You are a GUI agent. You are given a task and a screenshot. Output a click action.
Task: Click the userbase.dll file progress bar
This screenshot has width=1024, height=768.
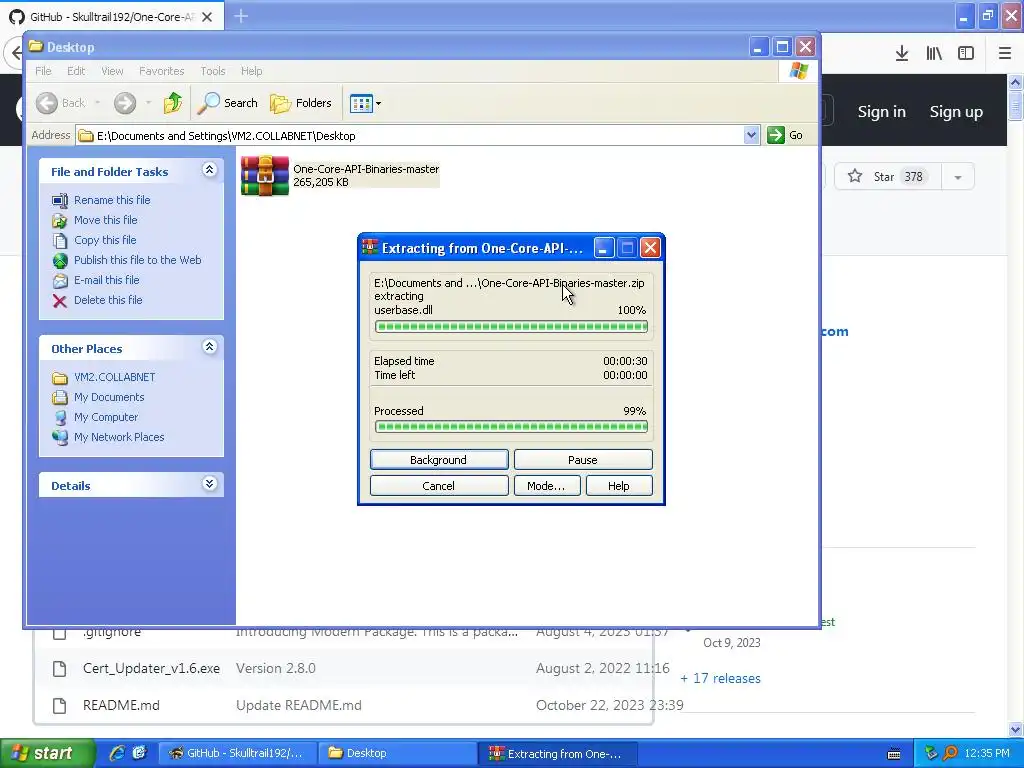[511, 327]
